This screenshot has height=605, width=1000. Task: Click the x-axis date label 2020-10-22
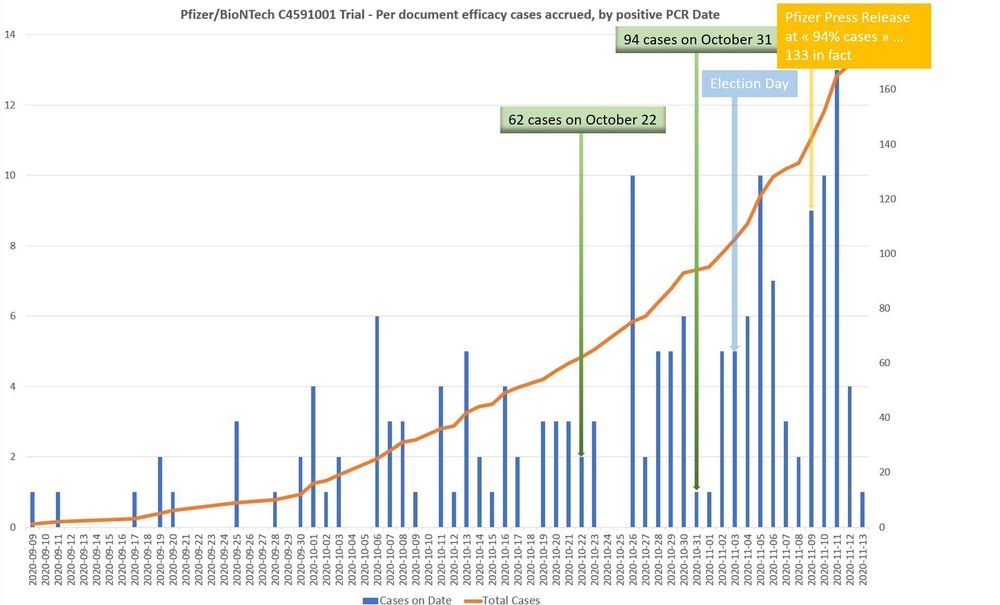(581, 560)
